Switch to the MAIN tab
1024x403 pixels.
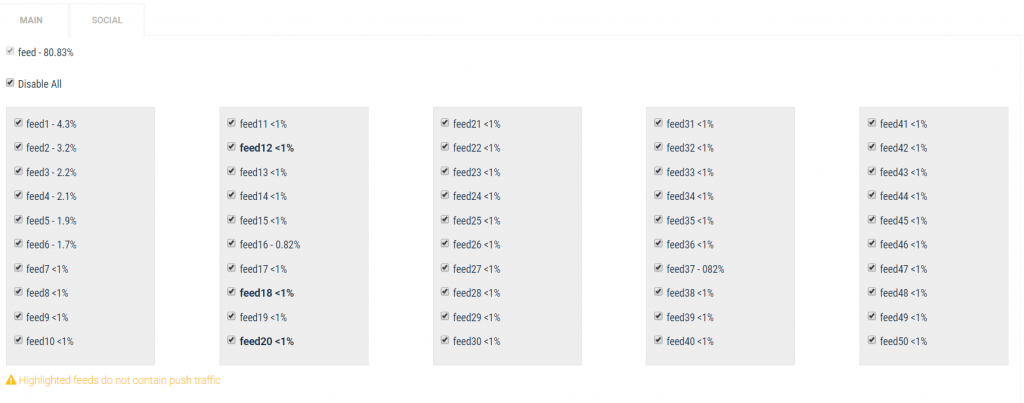click(31, 20)
